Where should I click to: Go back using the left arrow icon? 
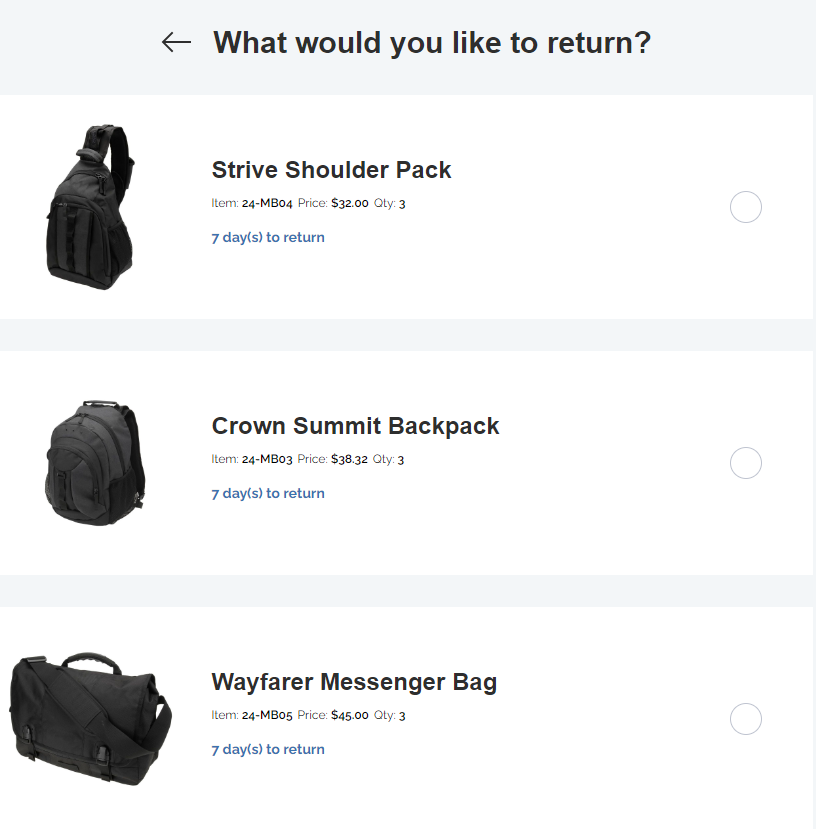click(176, 42)
